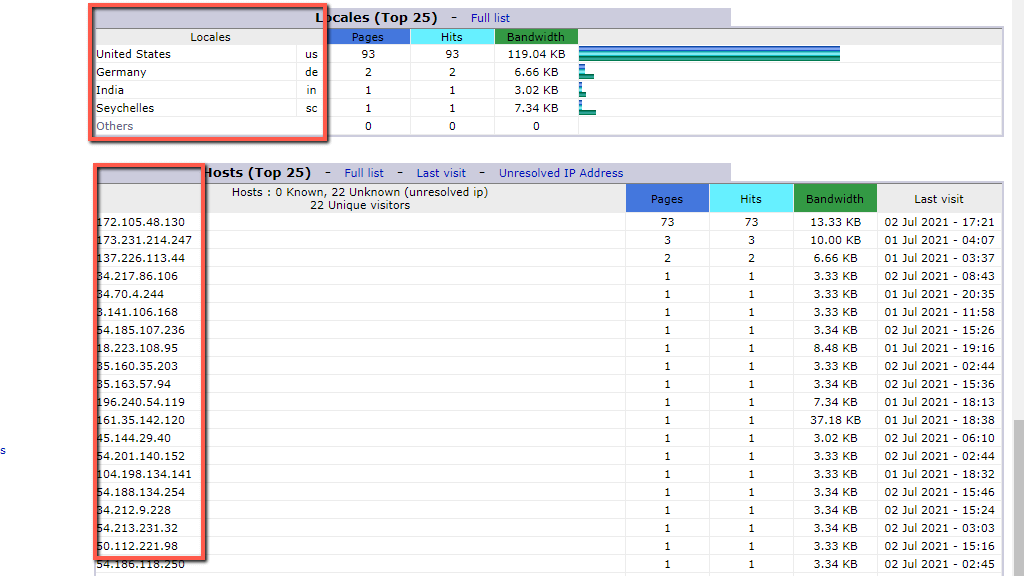This screenshot has height=576, width=1024.
Task: Click the green Bandwidth header in Locales table
Action: (536, 37)
